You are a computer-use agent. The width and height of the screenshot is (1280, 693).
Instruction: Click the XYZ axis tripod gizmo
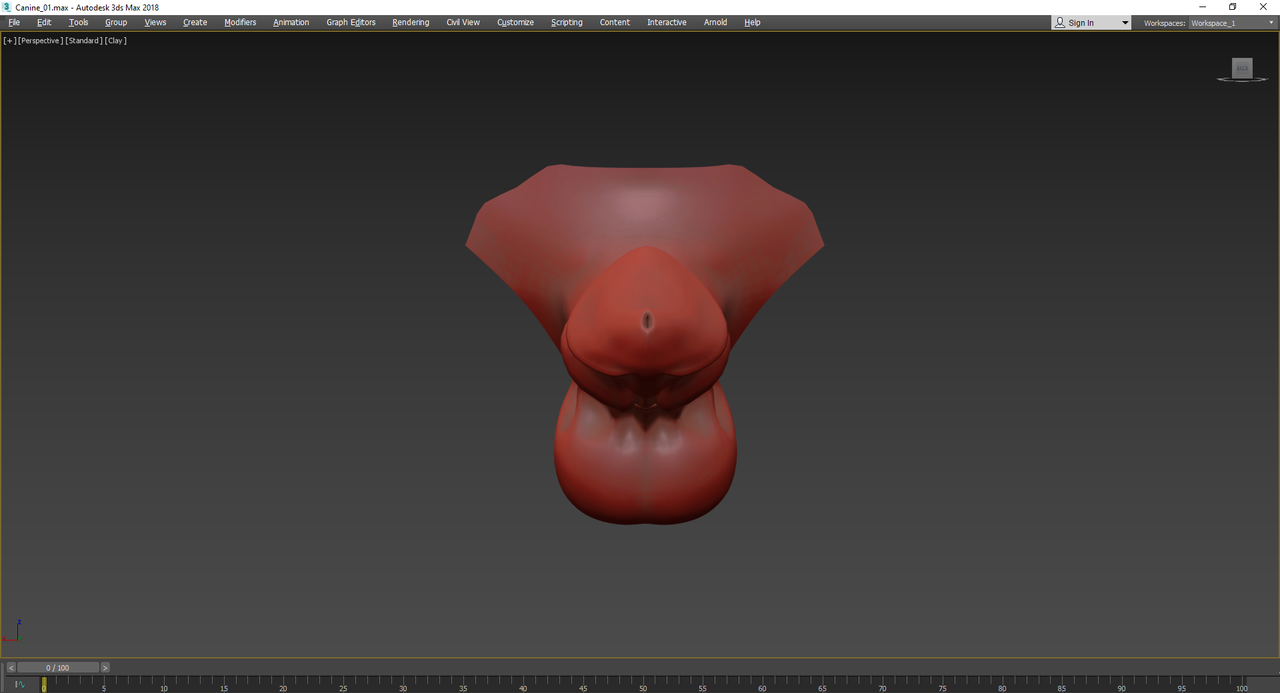(x=12, y=632)
